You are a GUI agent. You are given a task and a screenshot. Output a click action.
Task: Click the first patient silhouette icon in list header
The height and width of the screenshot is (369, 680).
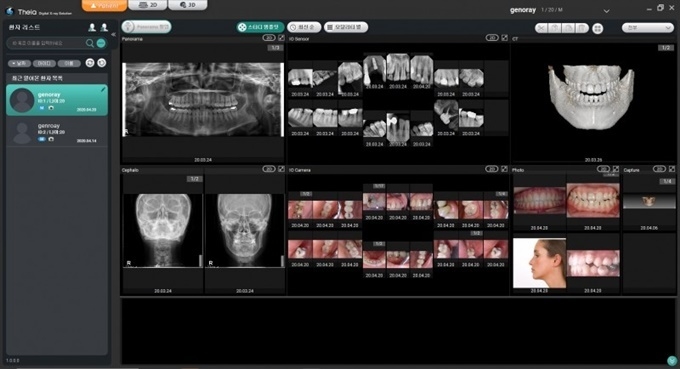[92, 27]
